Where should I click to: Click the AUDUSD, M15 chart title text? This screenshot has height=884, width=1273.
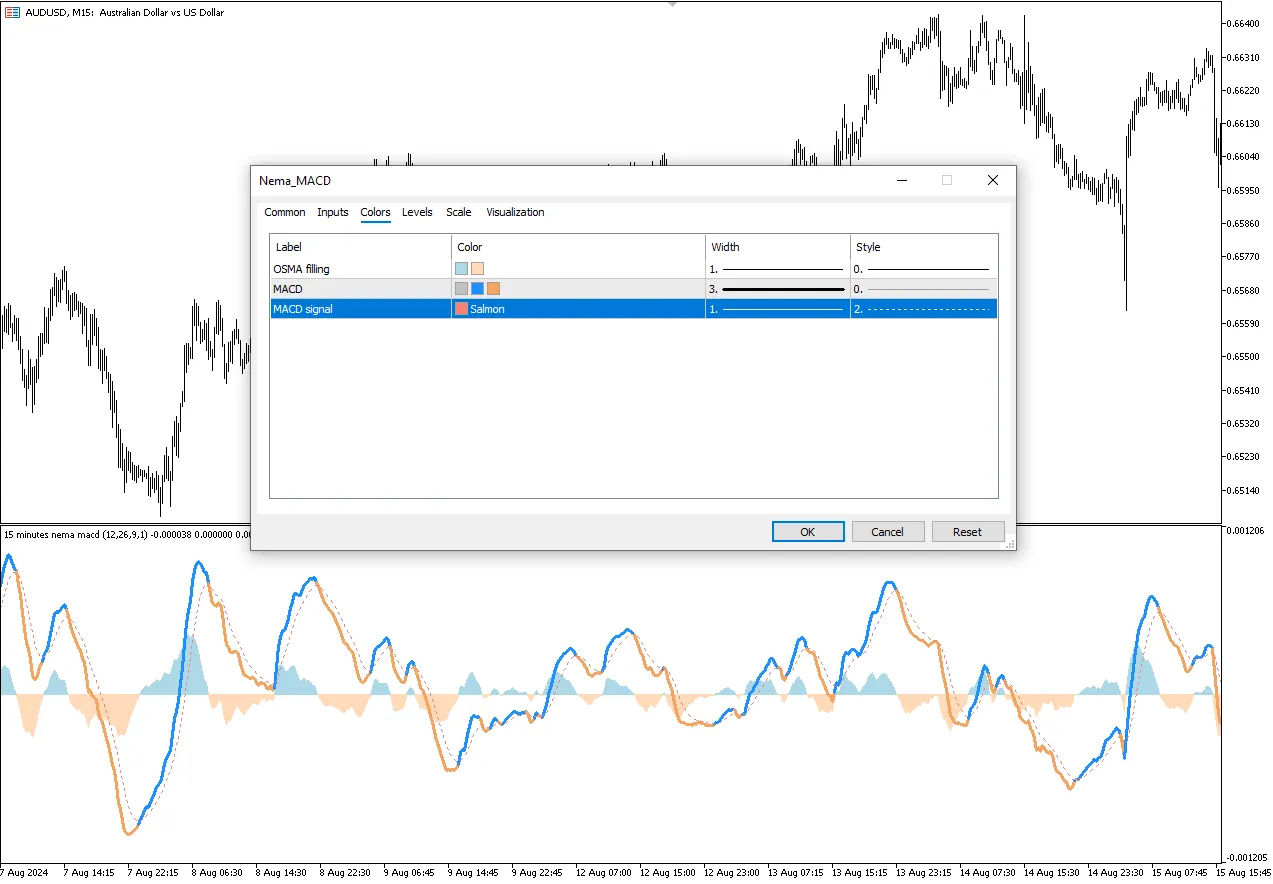tap(125, 12)
